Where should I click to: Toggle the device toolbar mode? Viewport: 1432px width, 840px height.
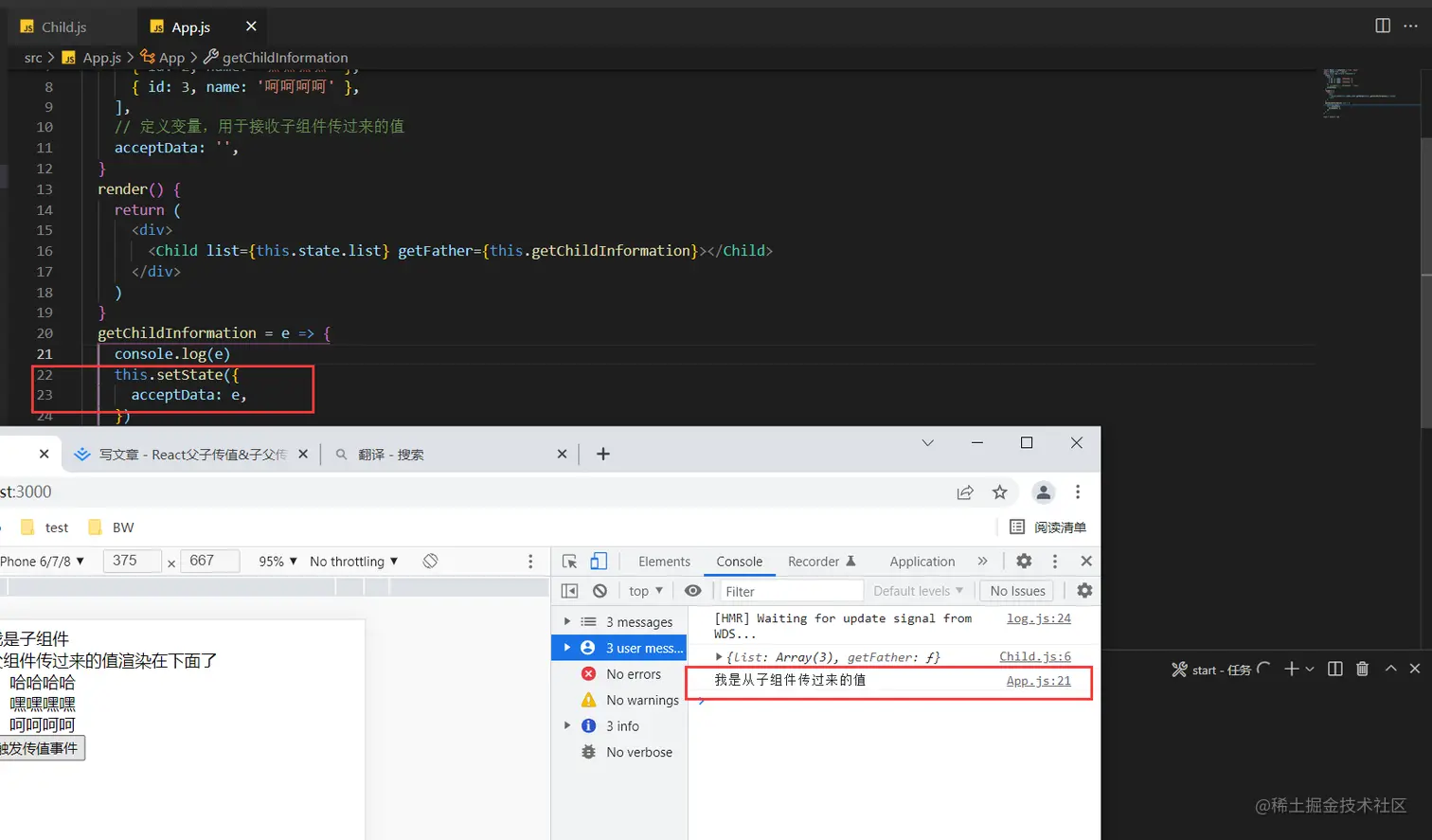[599, 562]
